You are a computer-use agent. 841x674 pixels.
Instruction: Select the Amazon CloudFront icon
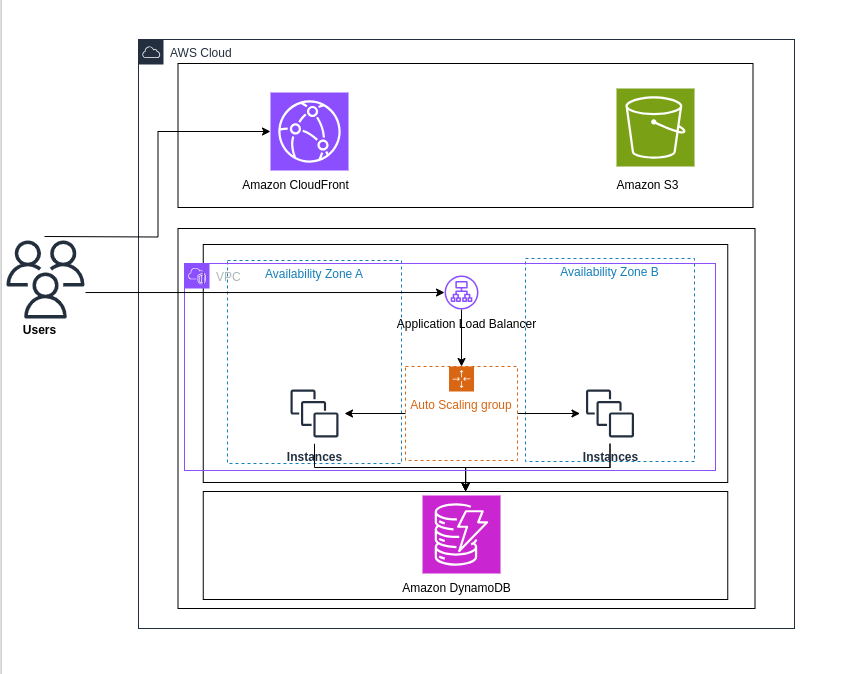coord(309,131)
